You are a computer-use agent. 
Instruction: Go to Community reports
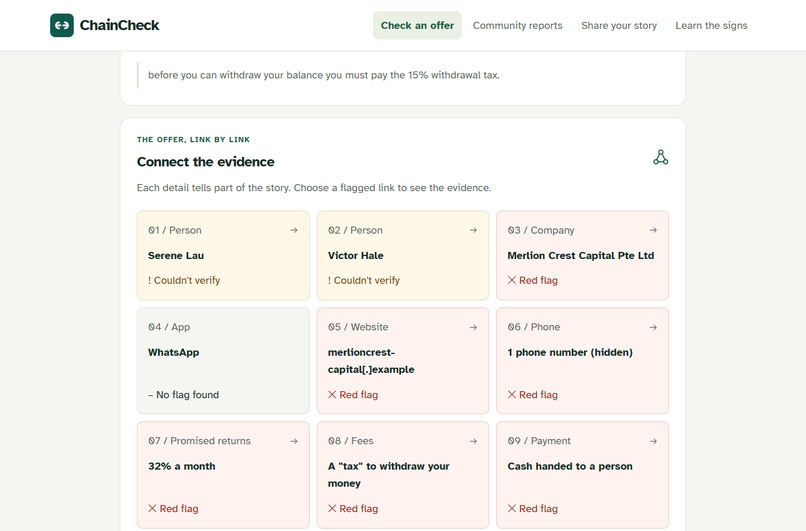click(x=517, y=25)
